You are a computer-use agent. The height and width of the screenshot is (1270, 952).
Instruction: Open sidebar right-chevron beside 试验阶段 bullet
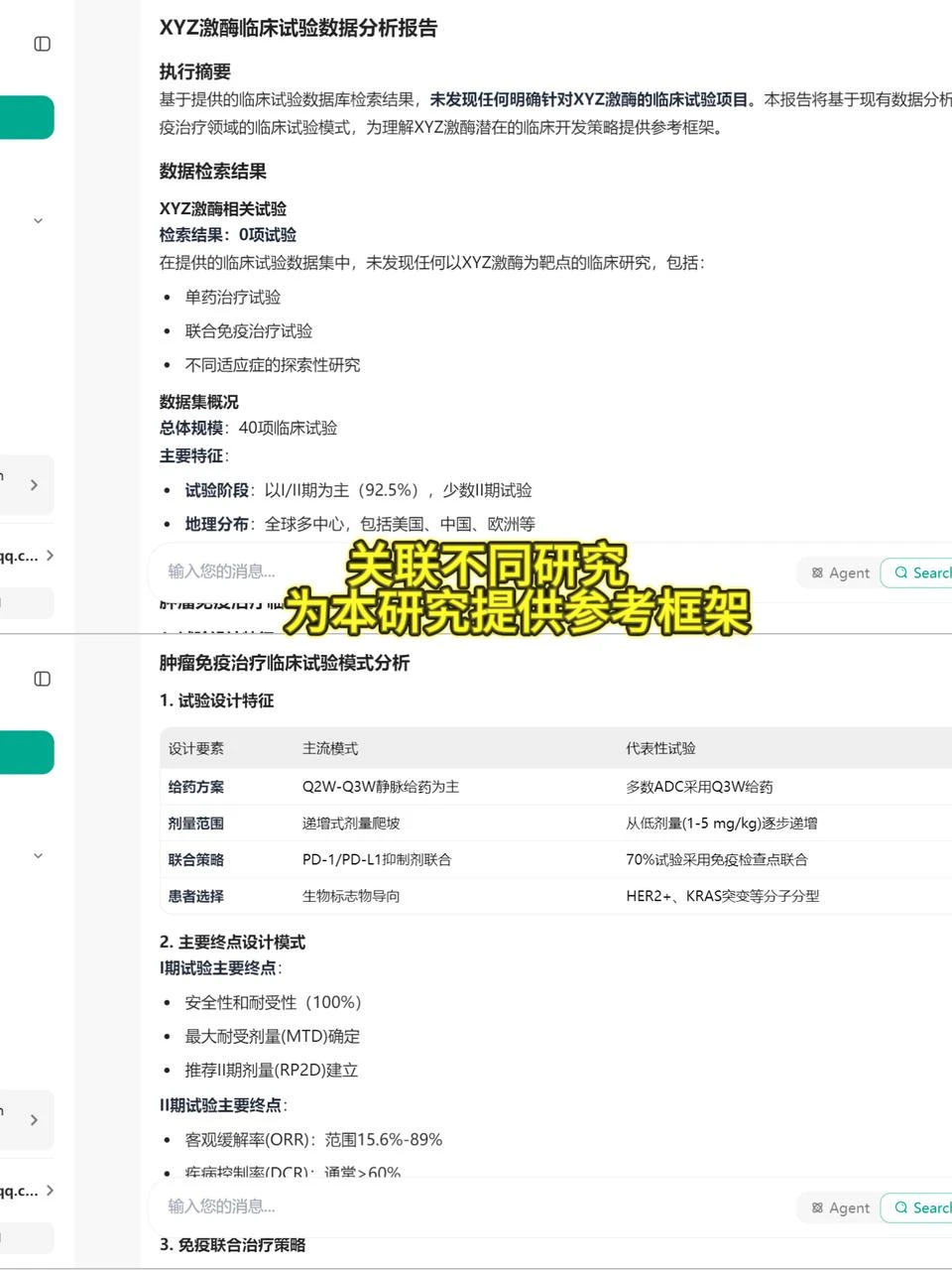(x=34, y=485)
